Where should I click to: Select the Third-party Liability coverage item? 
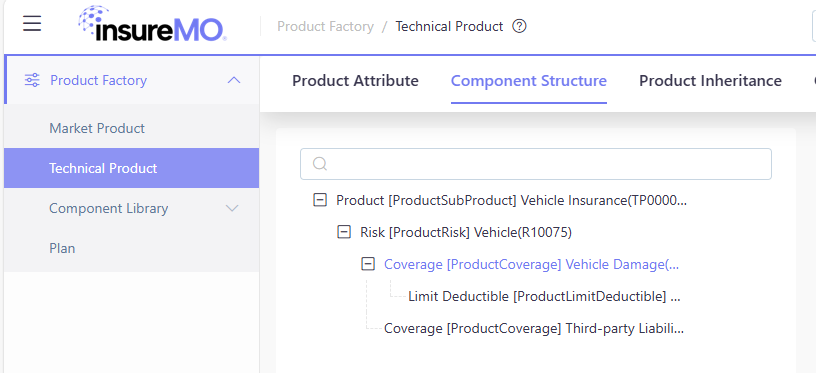[534, 329]
